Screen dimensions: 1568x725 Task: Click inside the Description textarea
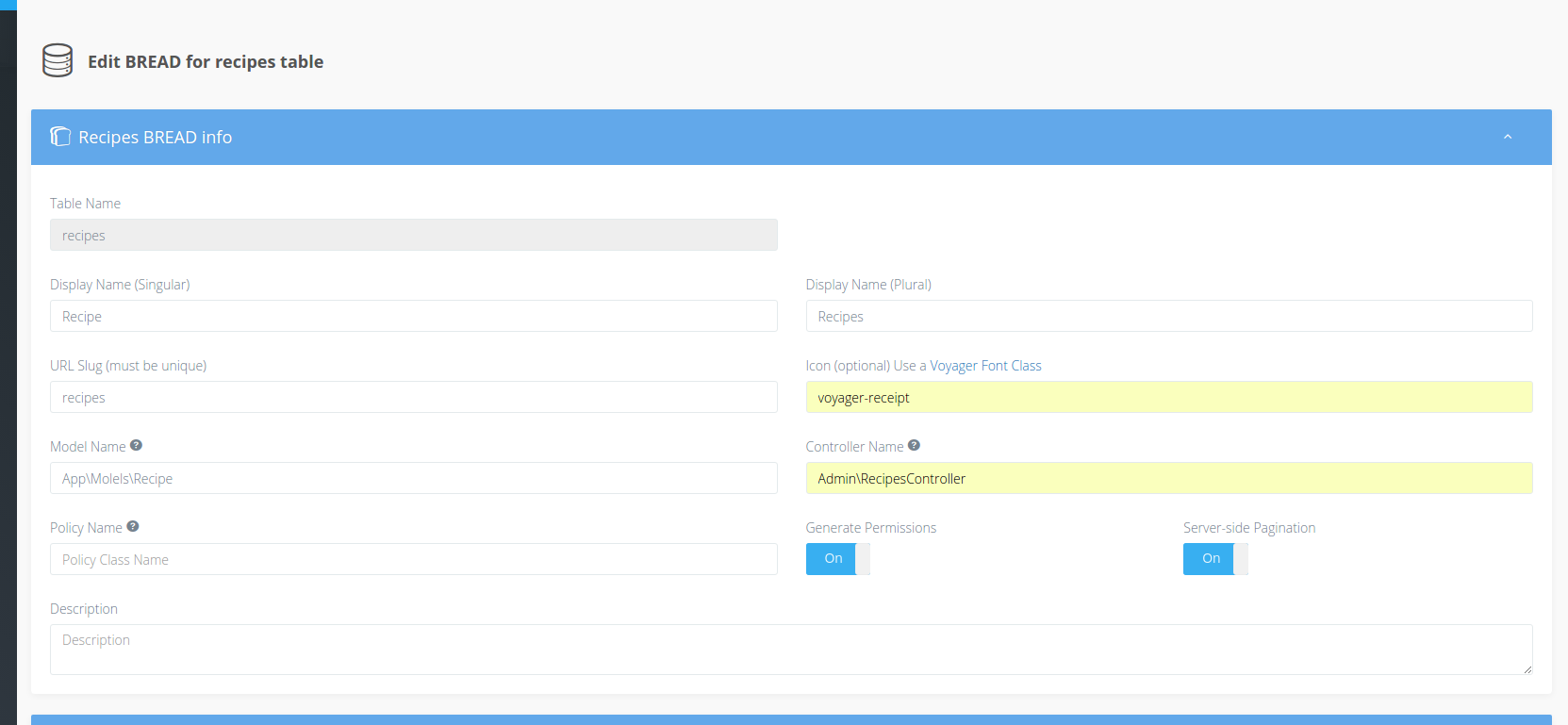pos(791,650)
